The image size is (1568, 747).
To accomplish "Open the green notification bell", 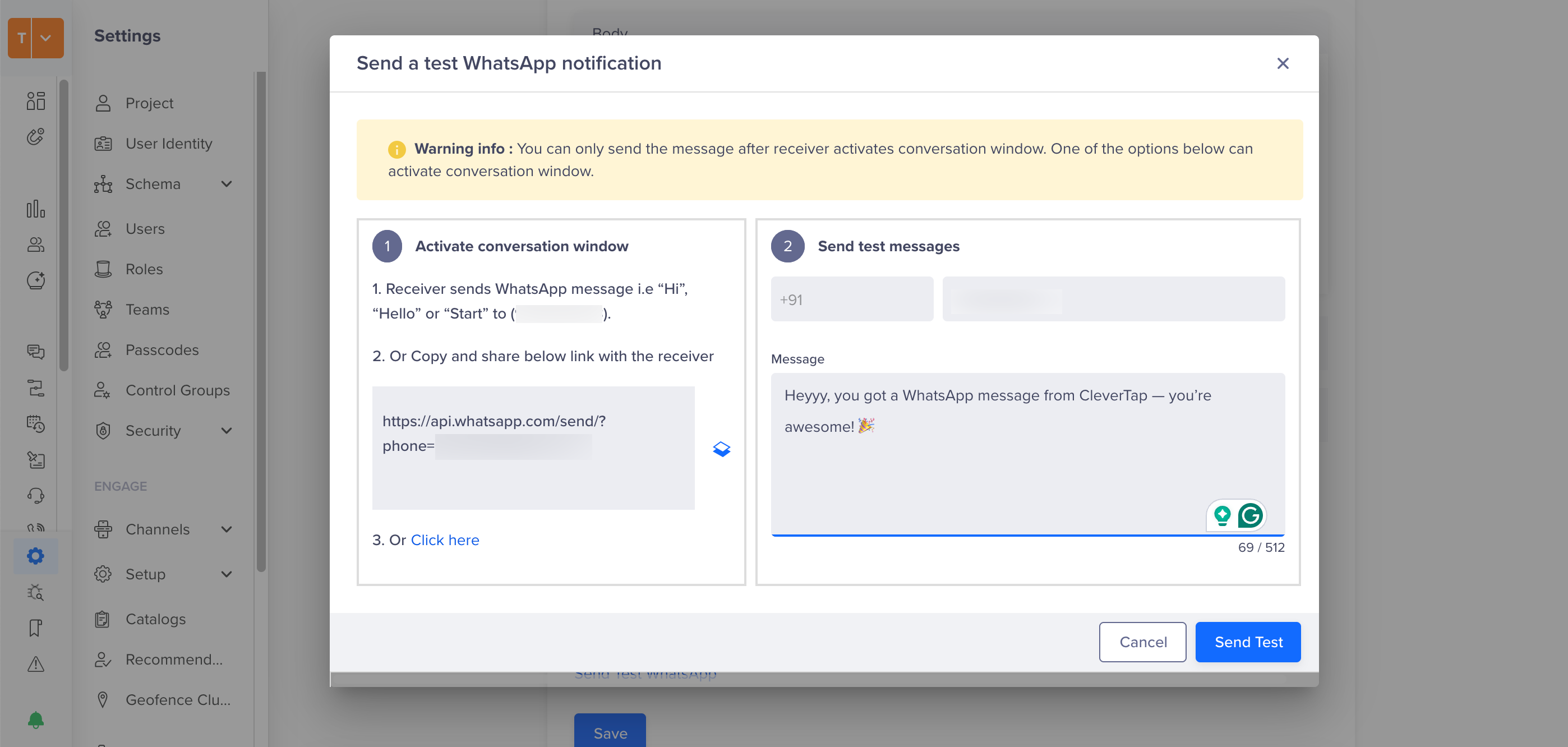I will [36, 720].
